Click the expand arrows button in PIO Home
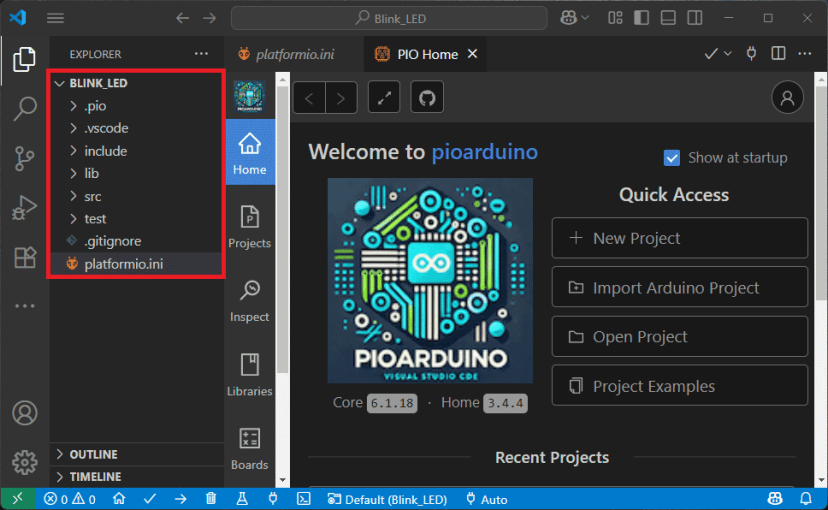This screenshot has height=510, width=828. [x=384, y=97]
